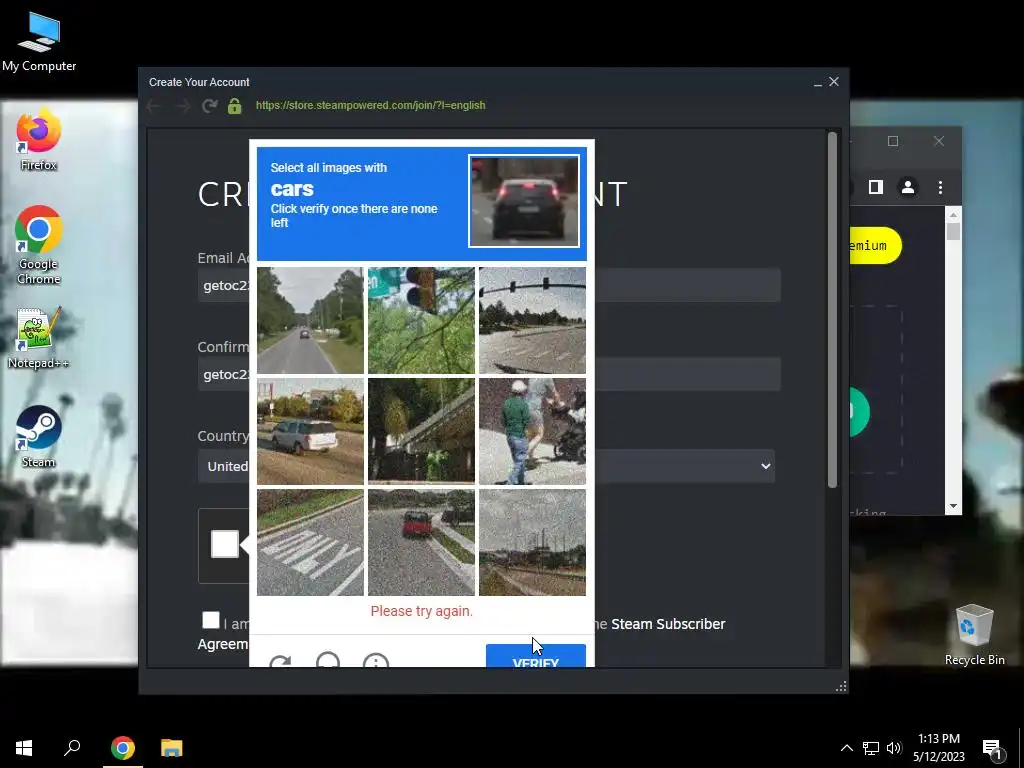The width and height of the screenshot is (1024, 768).
Task: Open the Steam Subscriber Agreement link
Action: (668, 624)
